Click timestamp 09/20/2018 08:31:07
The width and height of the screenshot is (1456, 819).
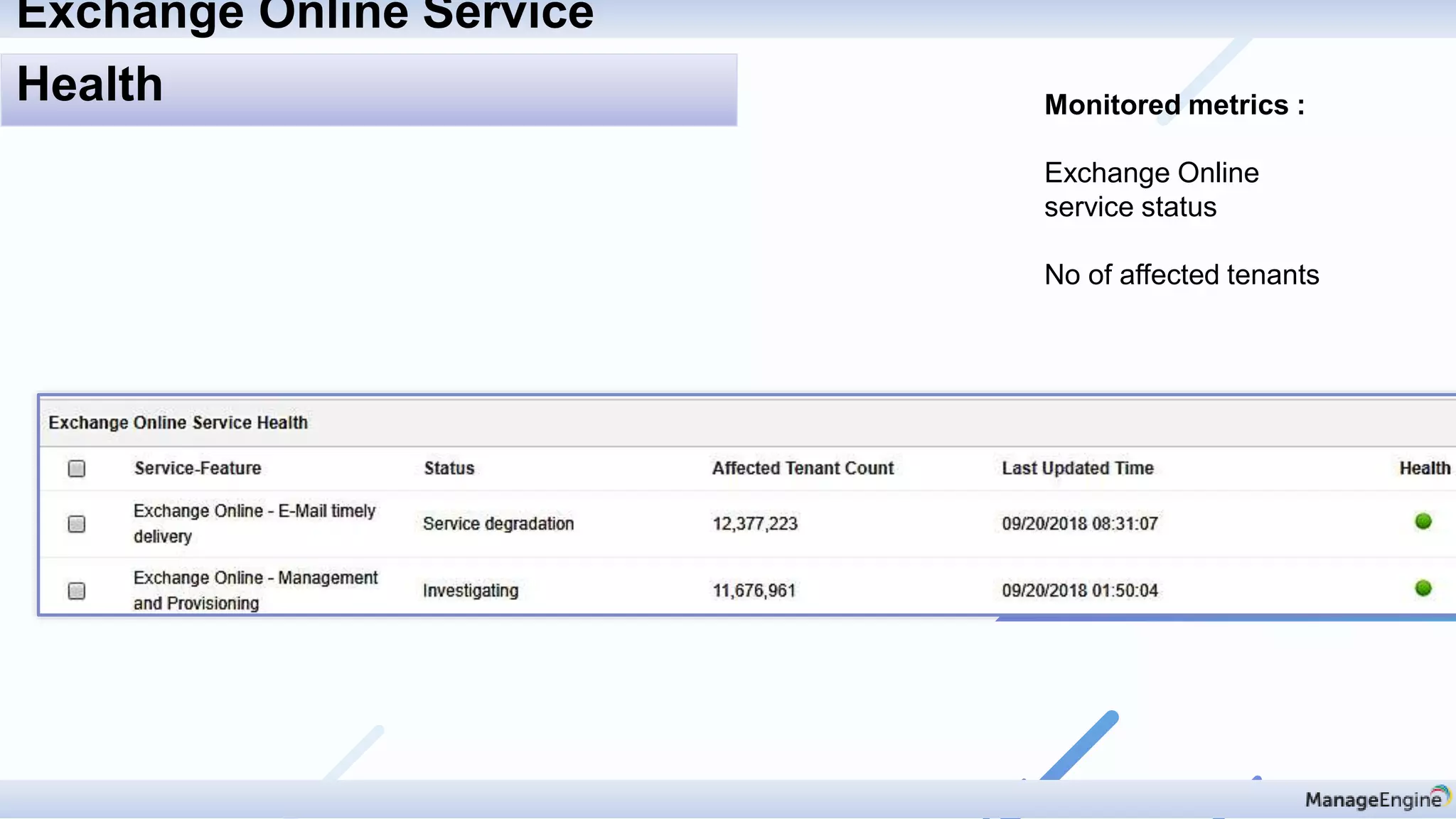click(x=1080, y=524)
